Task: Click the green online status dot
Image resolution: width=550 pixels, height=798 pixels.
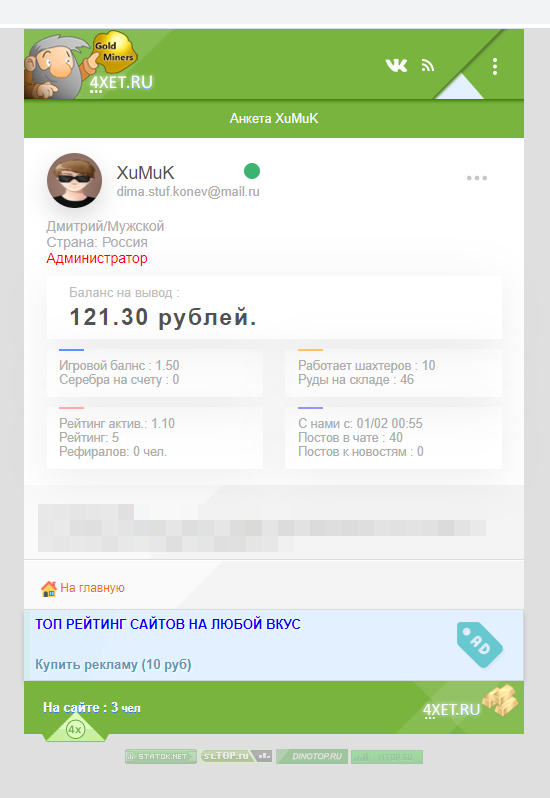Action: click(252, 171)
